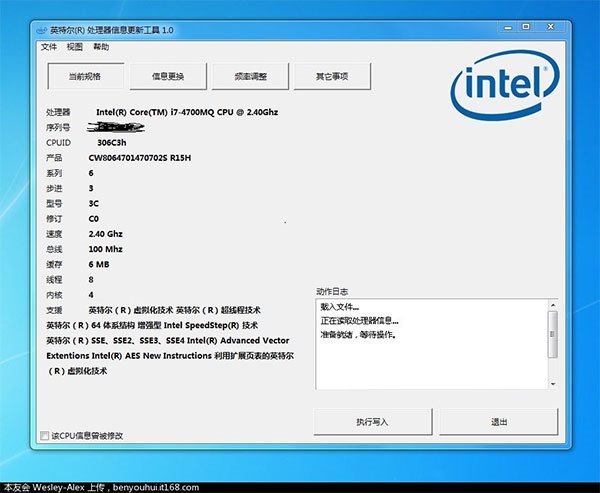Click the bus value 100 Mhz
Screen dimensions: 600x493
[106, 249]
